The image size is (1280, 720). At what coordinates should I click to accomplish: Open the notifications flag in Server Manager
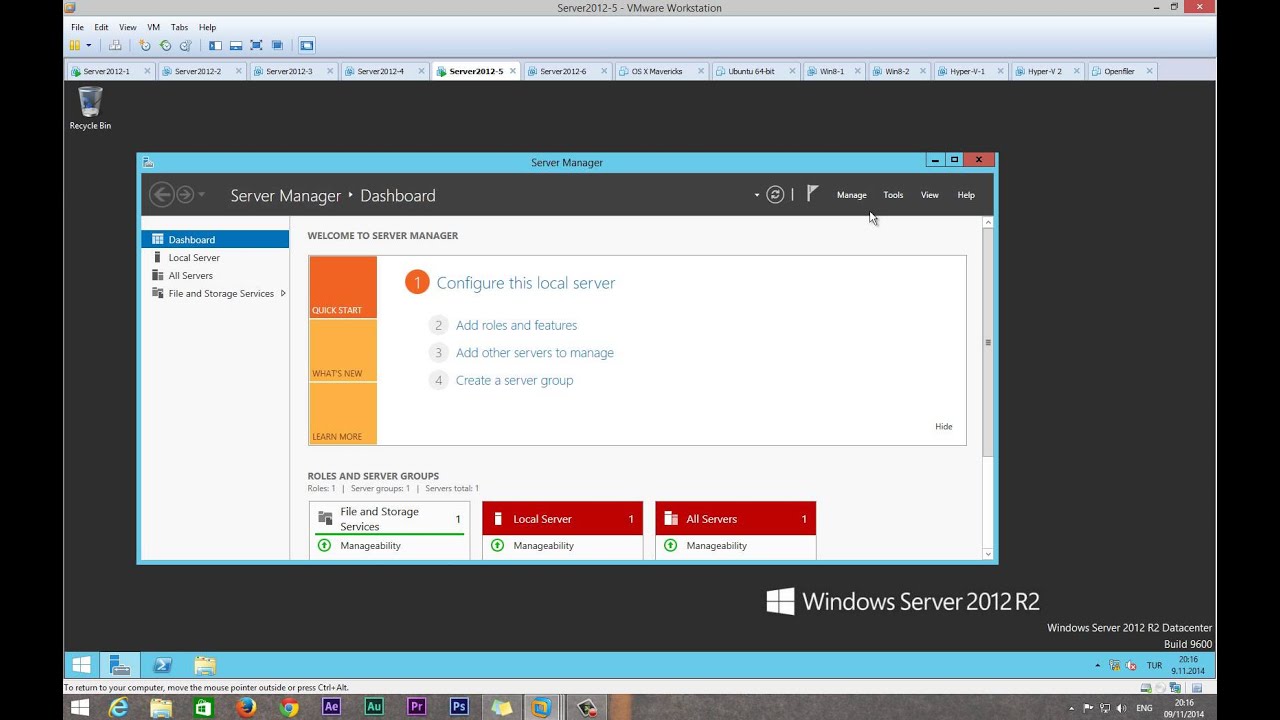coord(812,194)
